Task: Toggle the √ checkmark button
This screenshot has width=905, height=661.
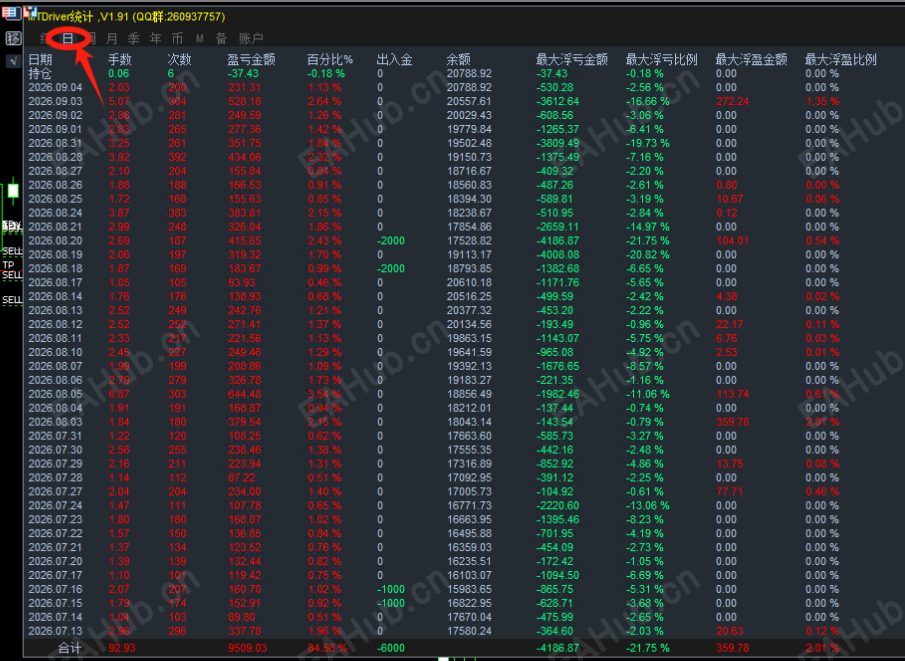Action: (13, 61)
